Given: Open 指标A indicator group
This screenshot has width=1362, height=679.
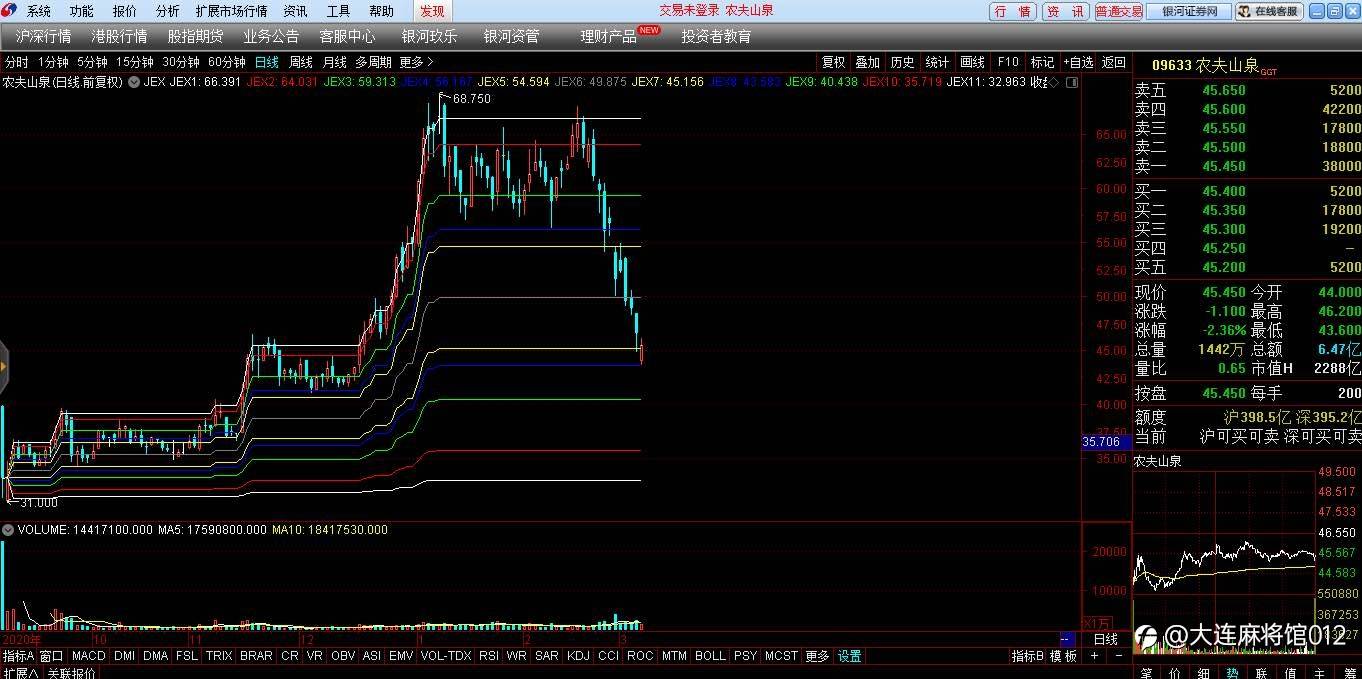Looking at the screenshot, I should click(x=18, y=656).
